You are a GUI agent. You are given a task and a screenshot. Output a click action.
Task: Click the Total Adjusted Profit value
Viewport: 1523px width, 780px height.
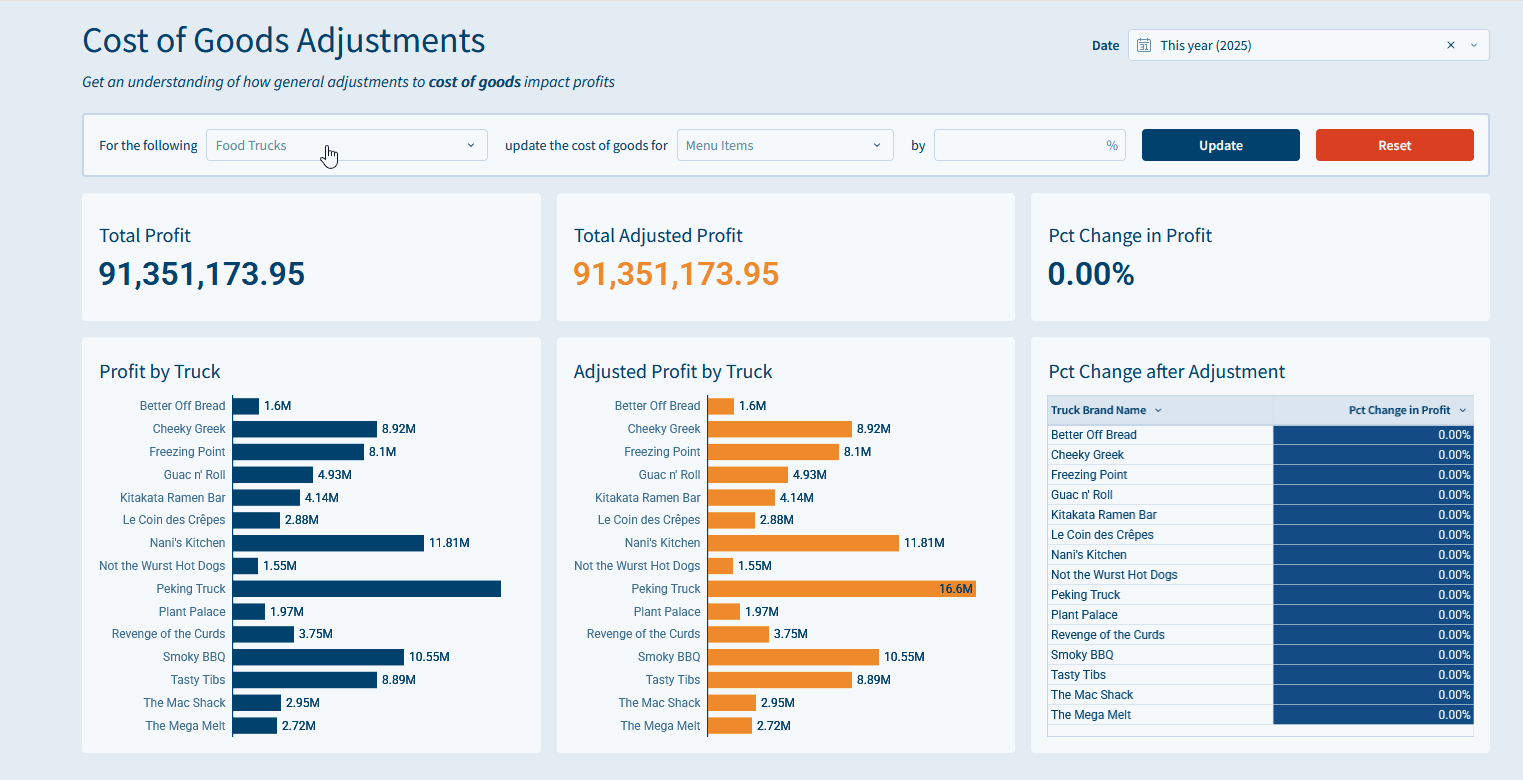676,274
